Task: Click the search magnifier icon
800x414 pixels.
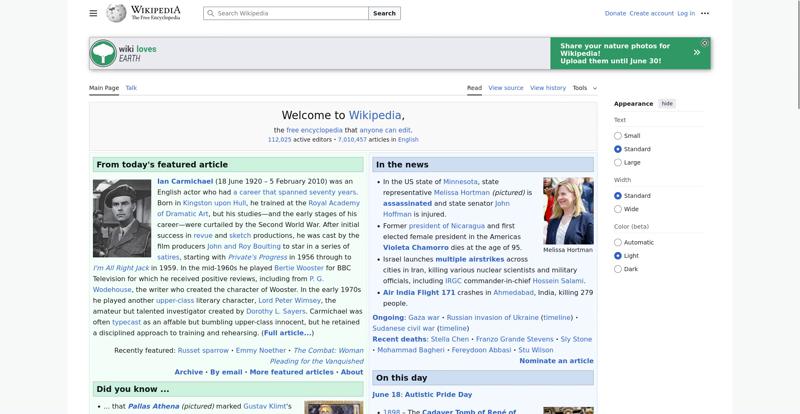Action: [x=211, y=13]
